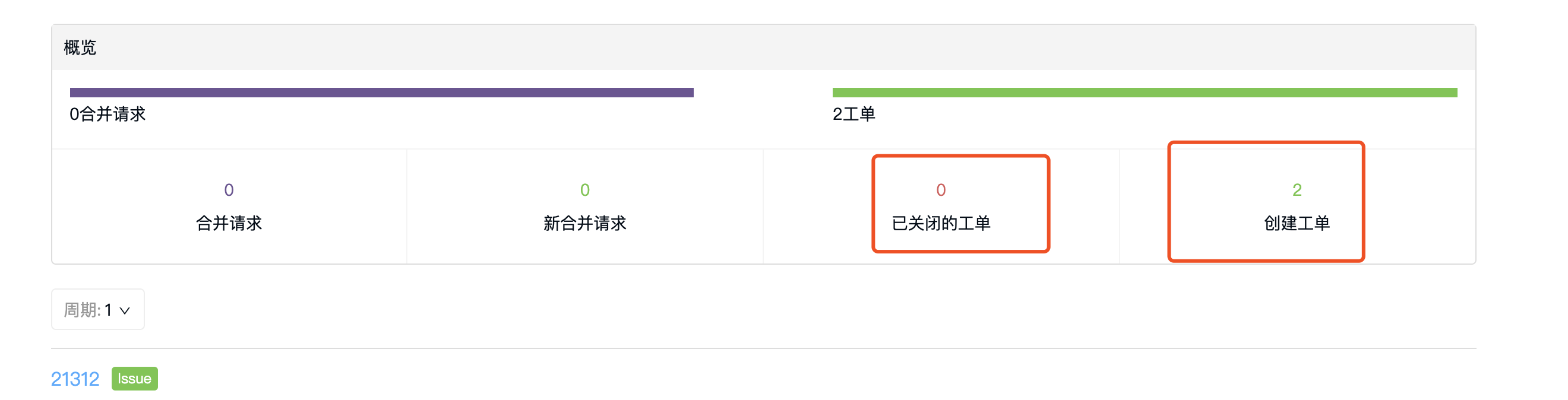This screenshot has height=400, width=1568.
Task: Click the gray 概览 header bar background
Action: click(764, 47)
